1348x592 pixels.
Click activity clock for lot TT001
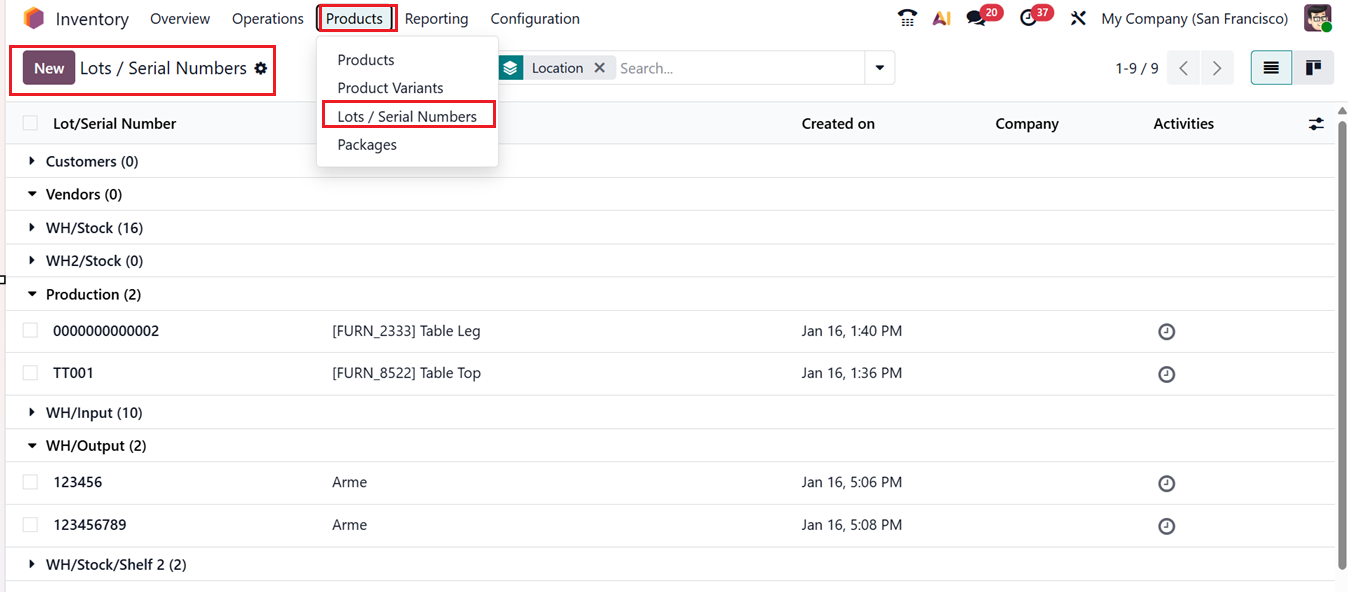tap(1166, 374)
